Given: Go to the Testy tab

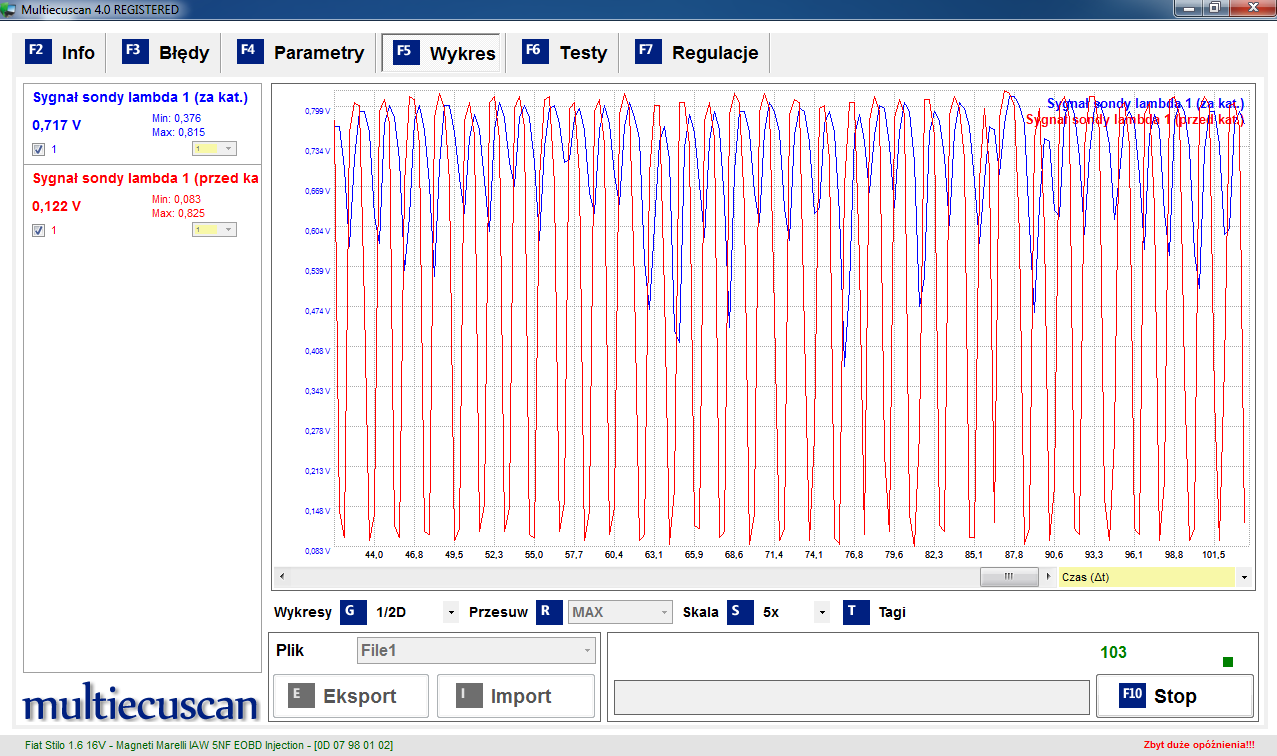Looking at the screenshot, I should [565, 53].
